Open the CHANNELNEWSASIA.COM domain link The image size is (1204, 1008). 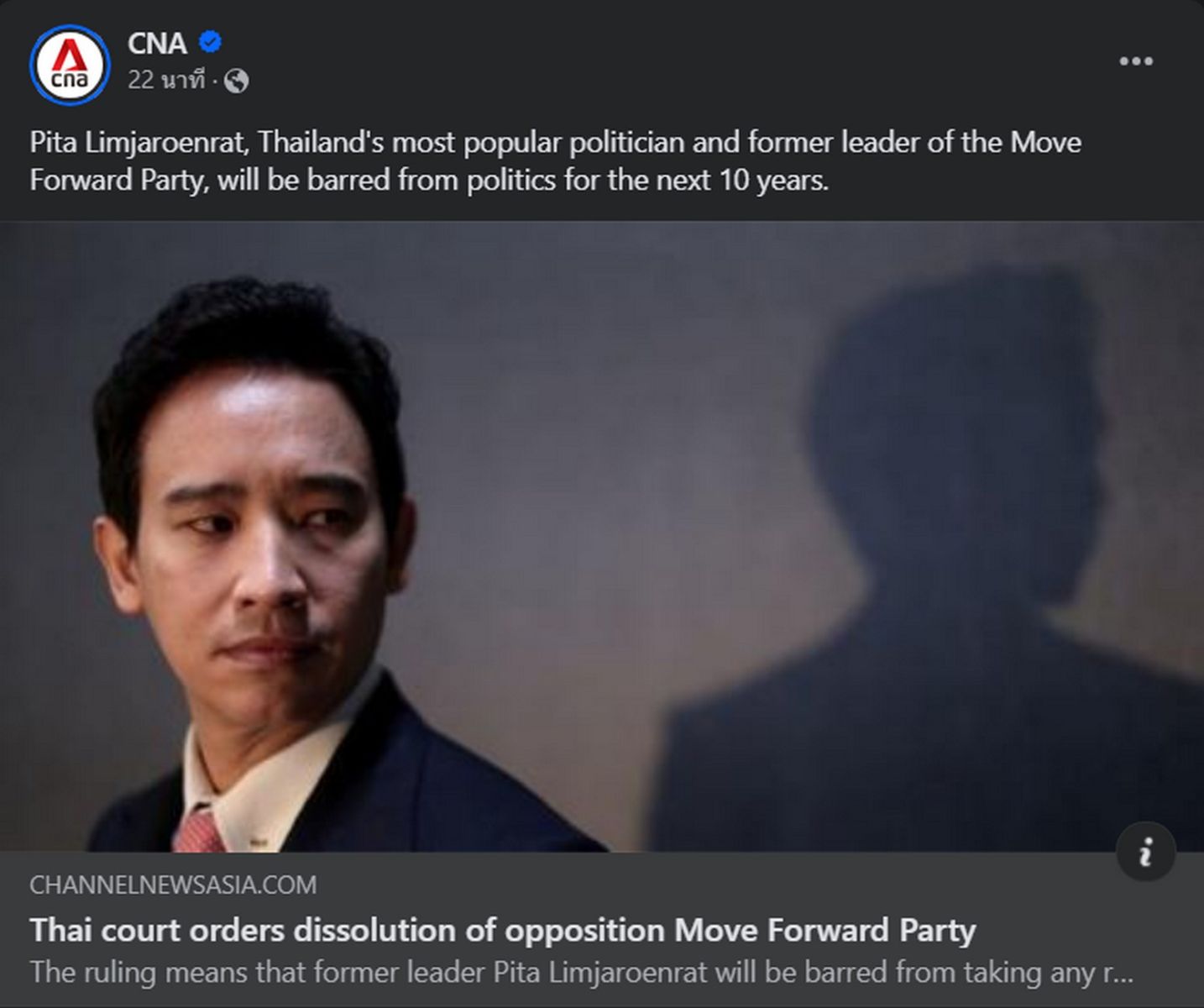(173, 885)
